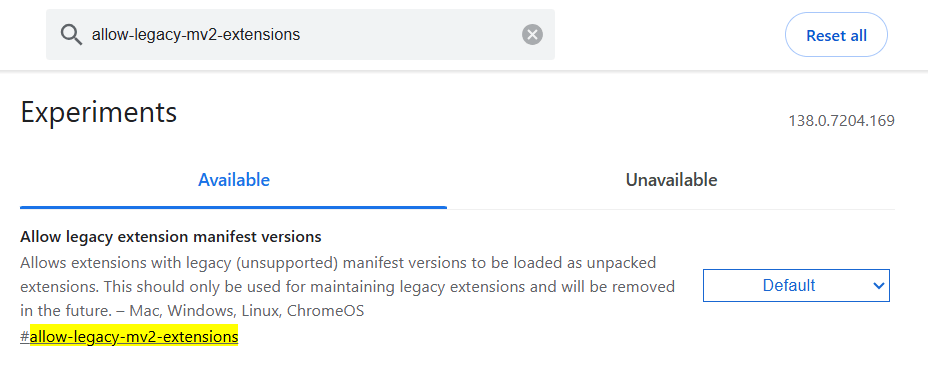
Task: Click the magnifying glass search icon
Action: point(72,35)
